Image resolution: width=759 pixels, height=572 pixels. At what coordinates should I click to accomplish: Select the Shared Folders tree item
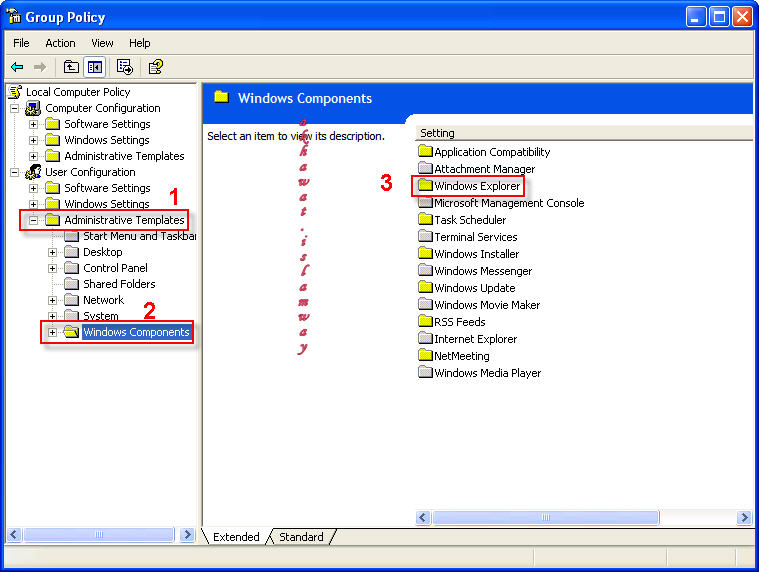pyautogui.click(x=119, y=284)
